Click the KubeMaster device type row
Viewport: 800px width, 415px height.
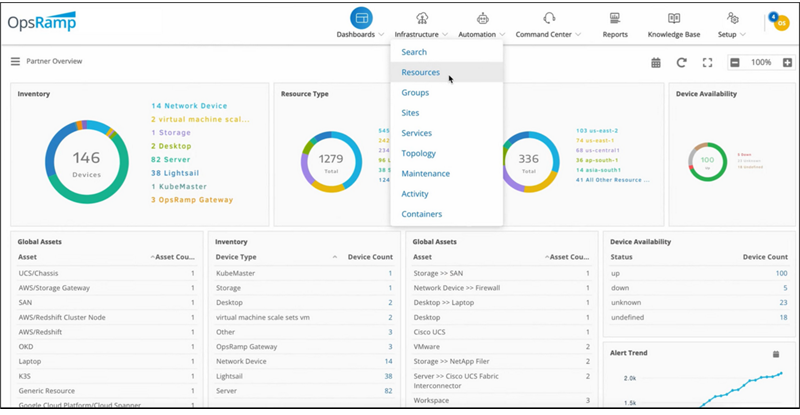304,274
